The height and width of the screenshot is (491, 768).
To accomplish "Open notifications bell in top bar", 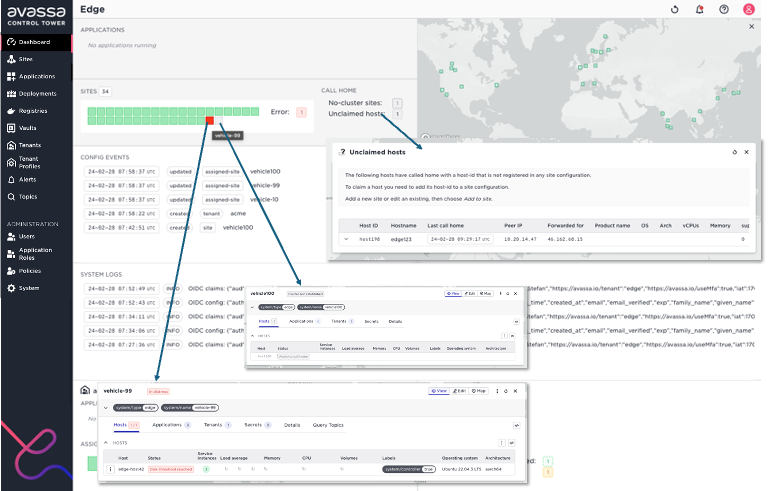I will click(699, 9).
